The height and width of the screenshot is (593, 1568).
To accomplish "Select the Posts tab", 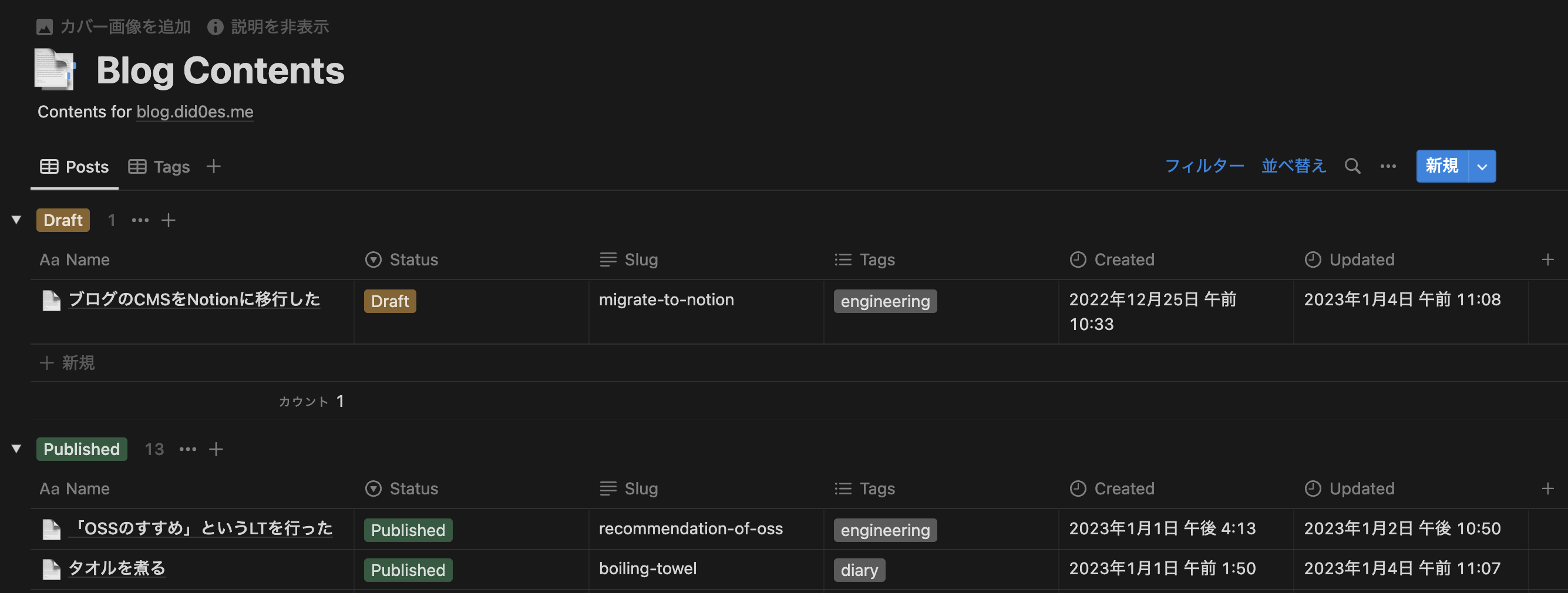I will [x=74, y=167].
